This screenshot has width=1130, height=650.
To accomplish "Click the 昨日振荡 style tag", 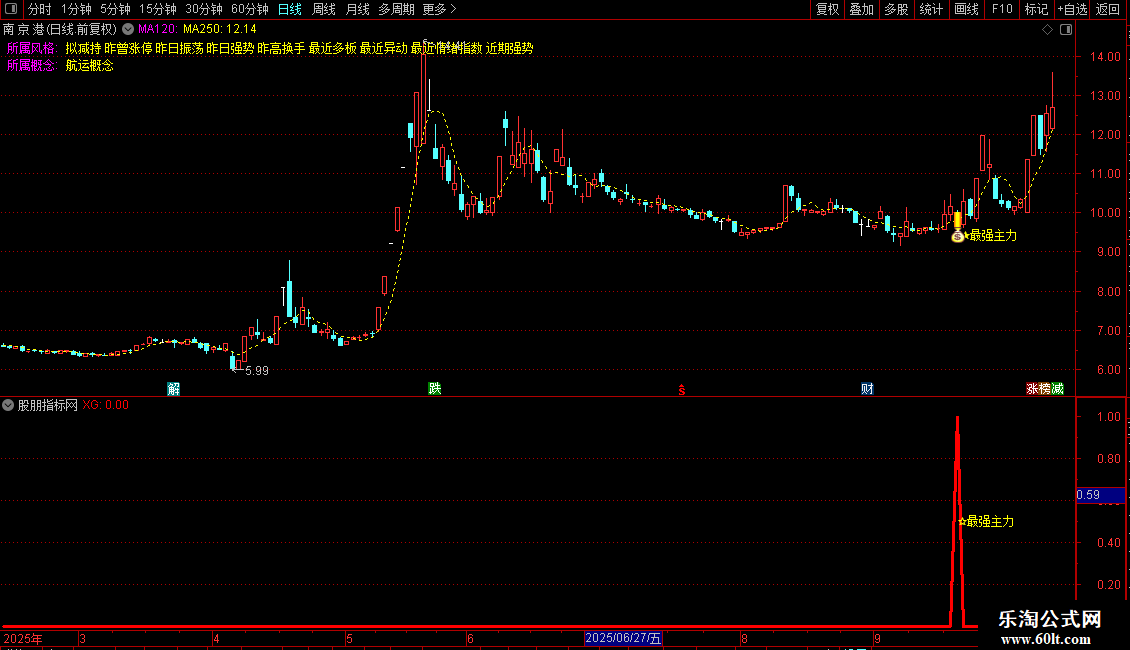I will [x=179, y=48].
